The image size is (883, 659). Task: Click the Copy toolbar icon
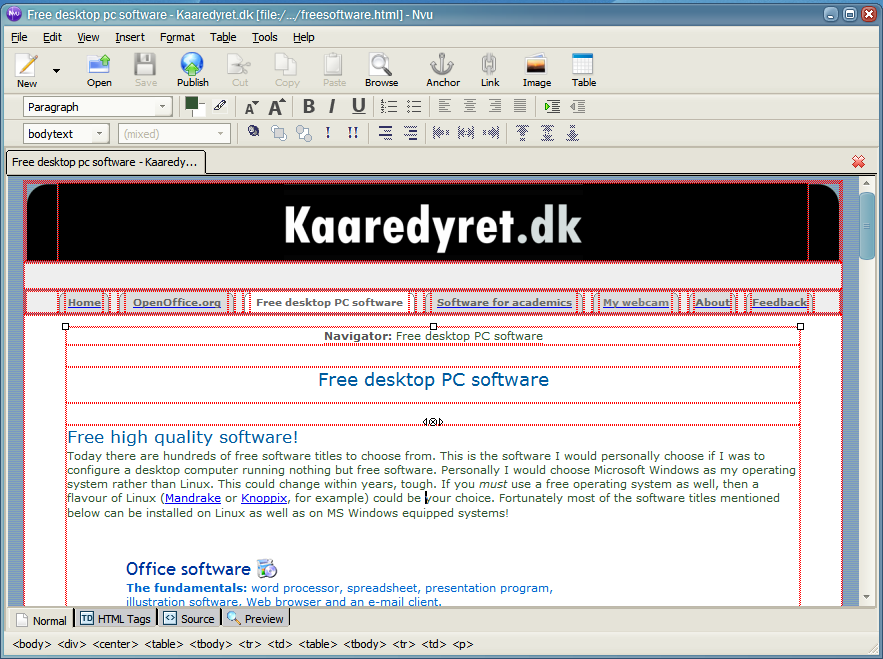(287, 70)
